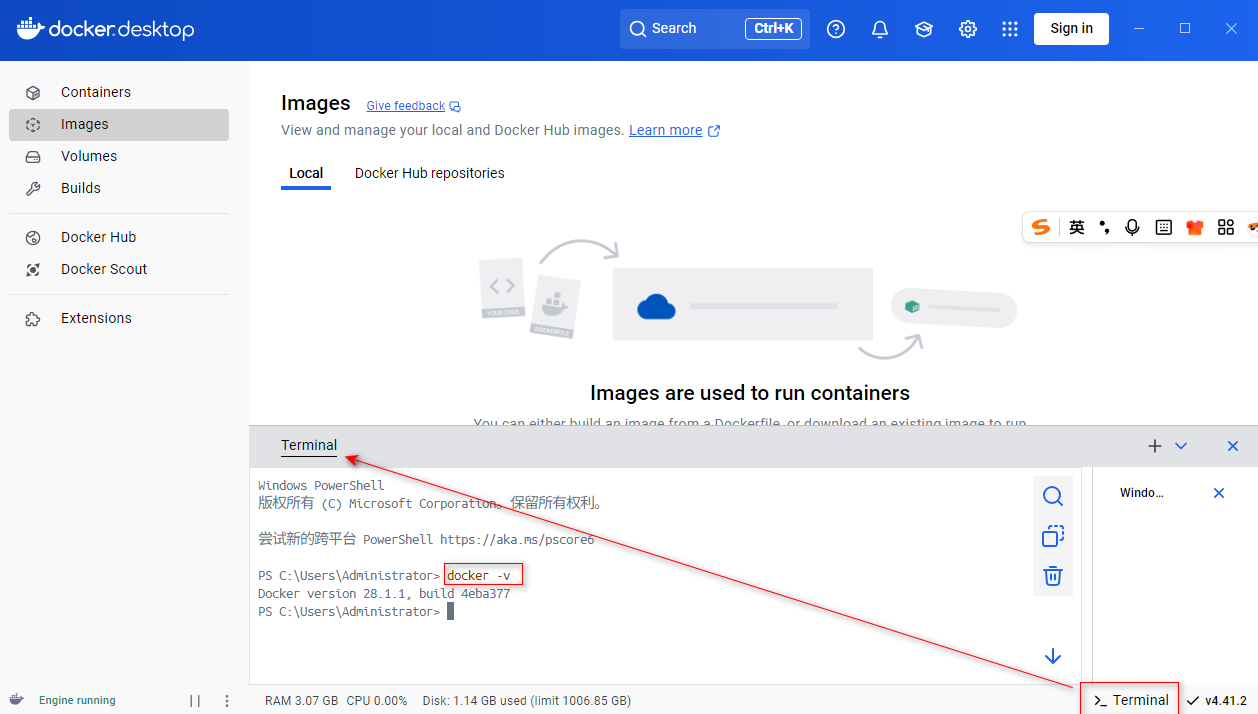1258x714 pixels.
Task: Click the IME microphone icon
Action: pyautogui.click(x=1132, y=227)
